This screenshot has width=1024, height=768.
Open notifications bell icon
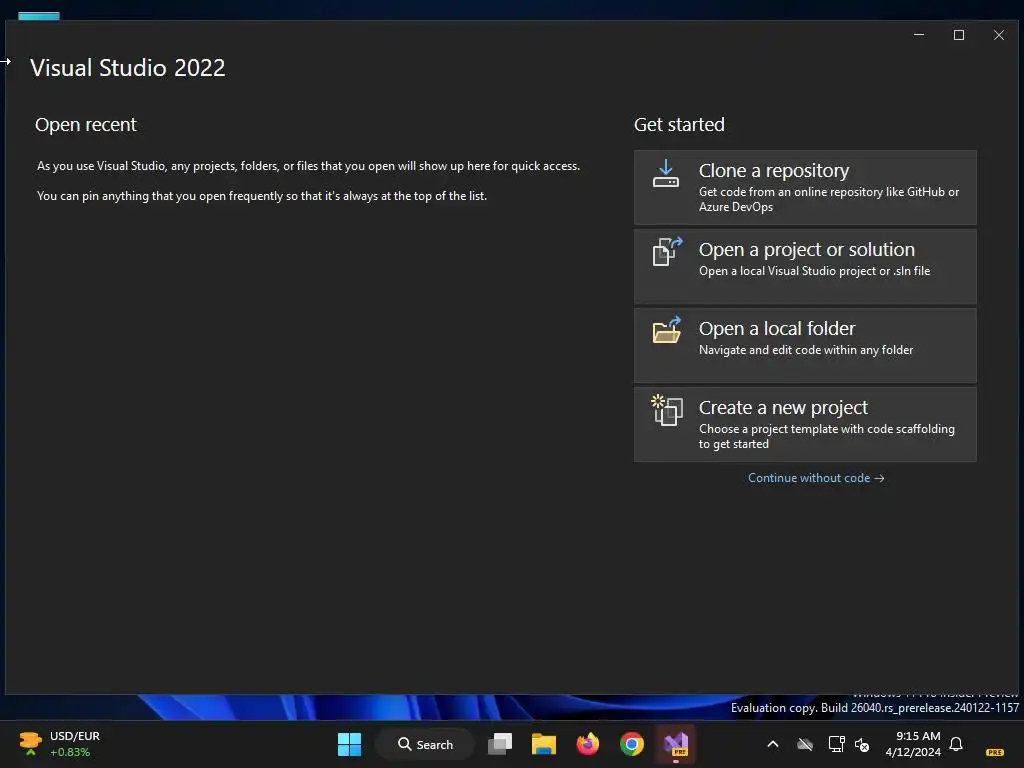click(x=956, y=744)
